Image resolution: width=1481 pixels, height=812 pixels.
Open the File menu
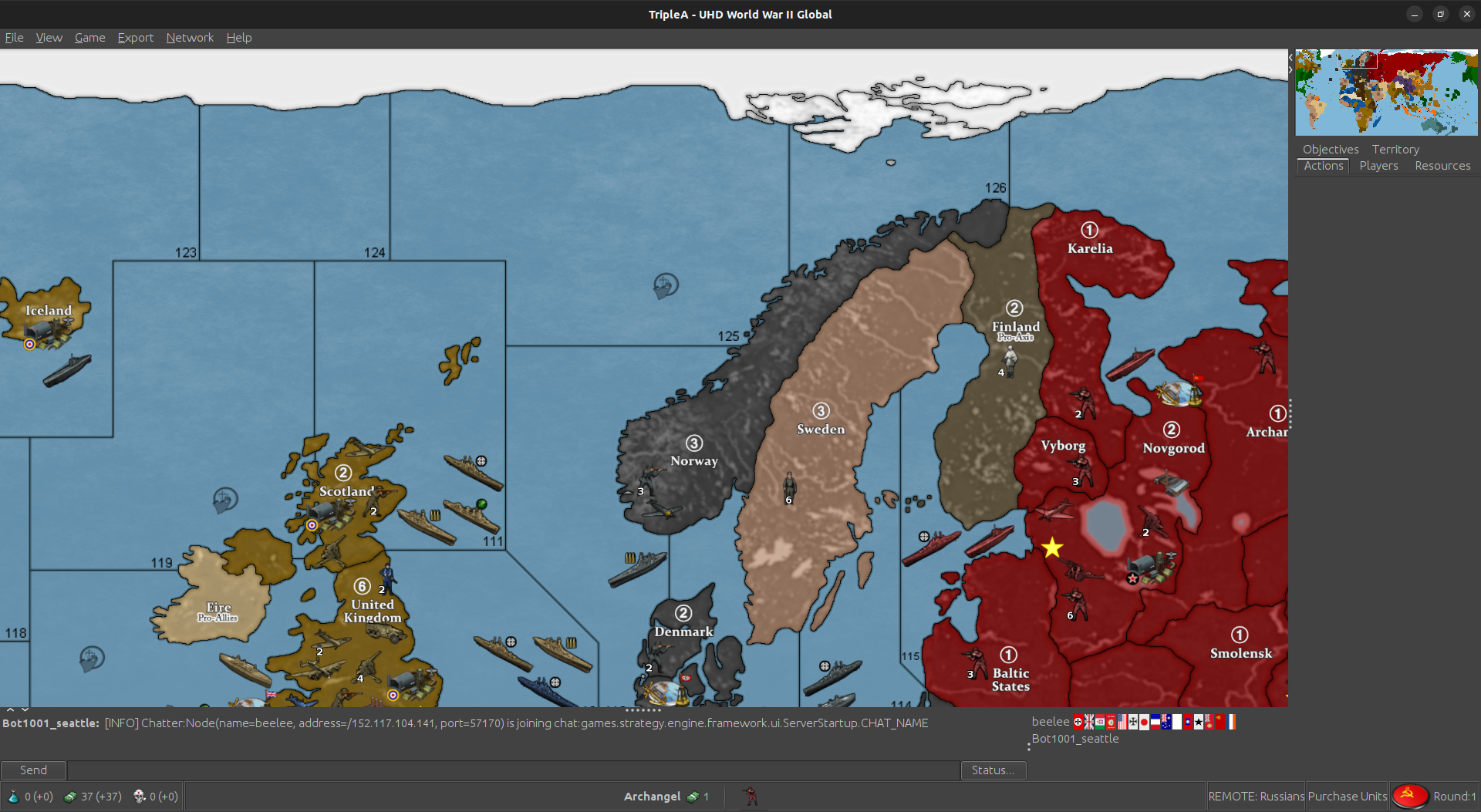click(x=14, y=37)
